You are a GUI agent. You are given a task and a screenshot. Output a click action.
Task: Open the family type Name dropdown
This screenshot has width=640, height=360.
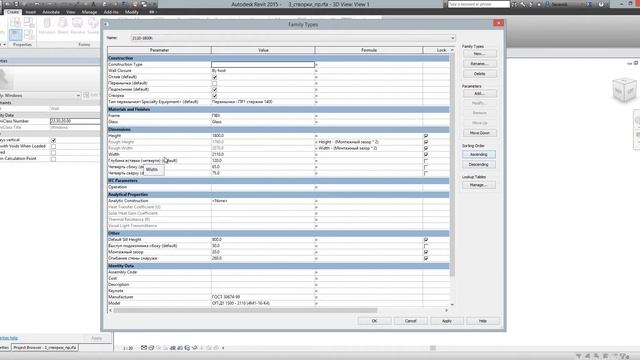point(452,38)
